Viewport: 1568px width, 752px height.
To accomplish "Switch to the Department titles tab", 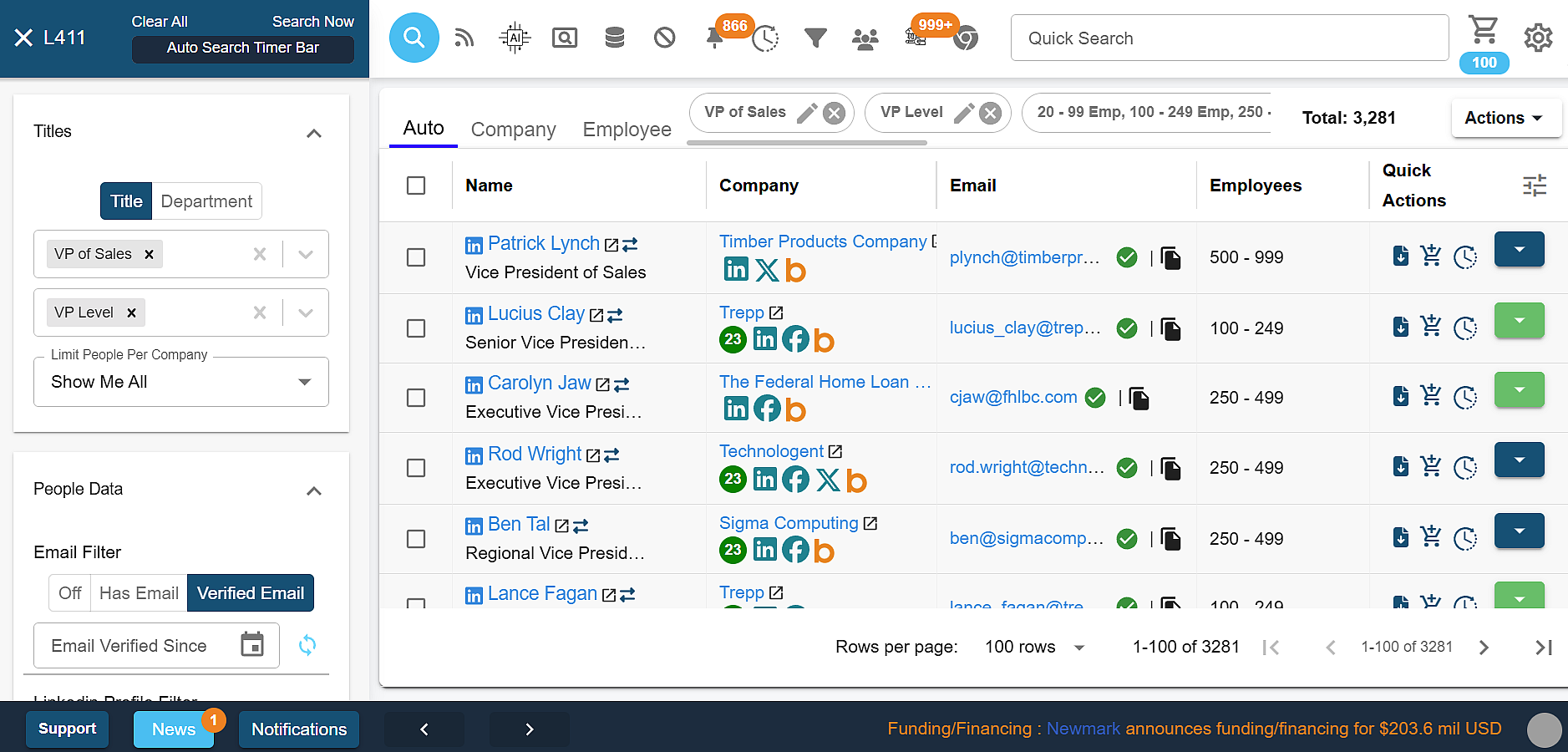I will point(206,201).
